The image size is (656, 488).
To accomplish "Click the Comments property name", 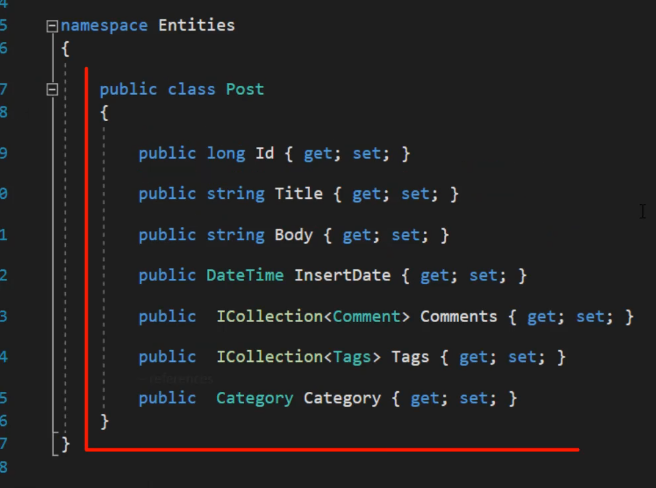I will (459, 316).
